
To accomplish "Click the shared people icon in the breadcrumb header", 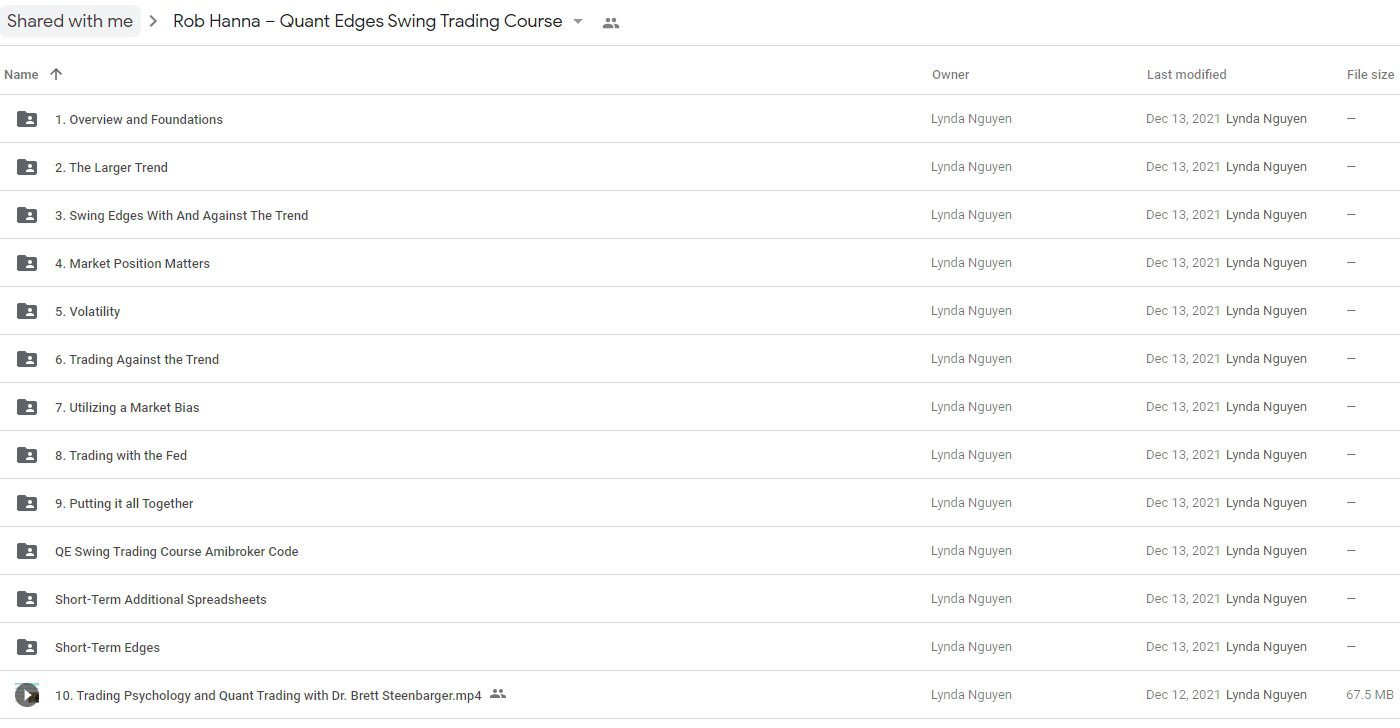I will (x=611, y=23).
